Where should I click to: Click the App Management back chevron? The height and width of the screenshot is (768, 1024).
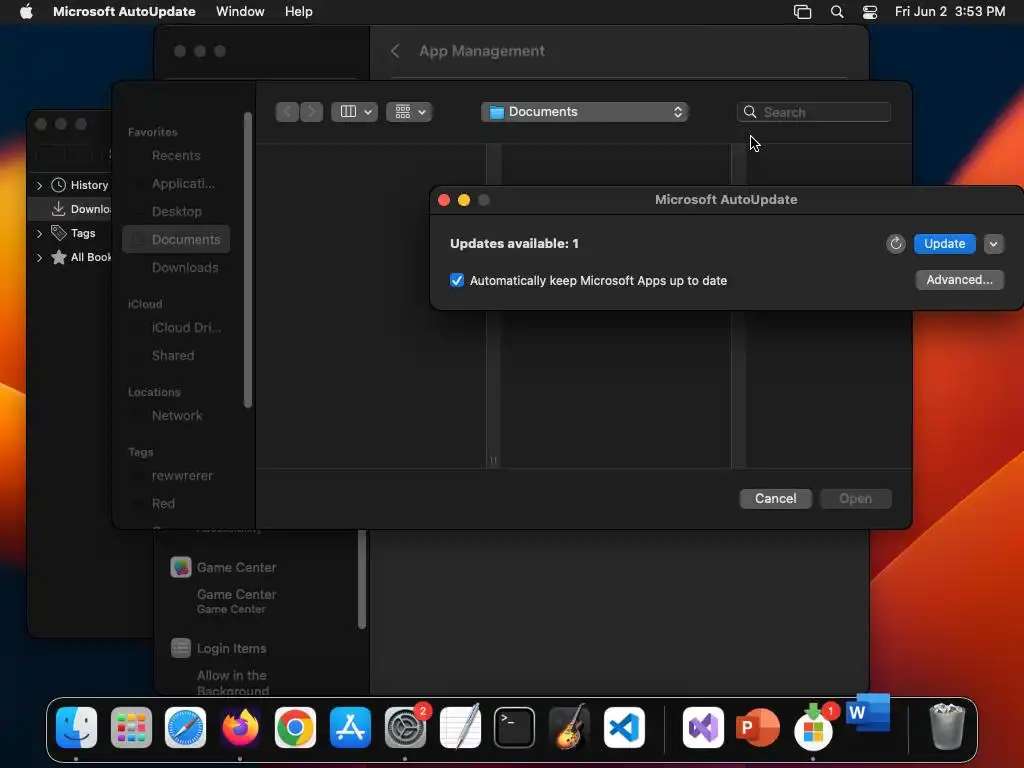(x=395, y=51)
